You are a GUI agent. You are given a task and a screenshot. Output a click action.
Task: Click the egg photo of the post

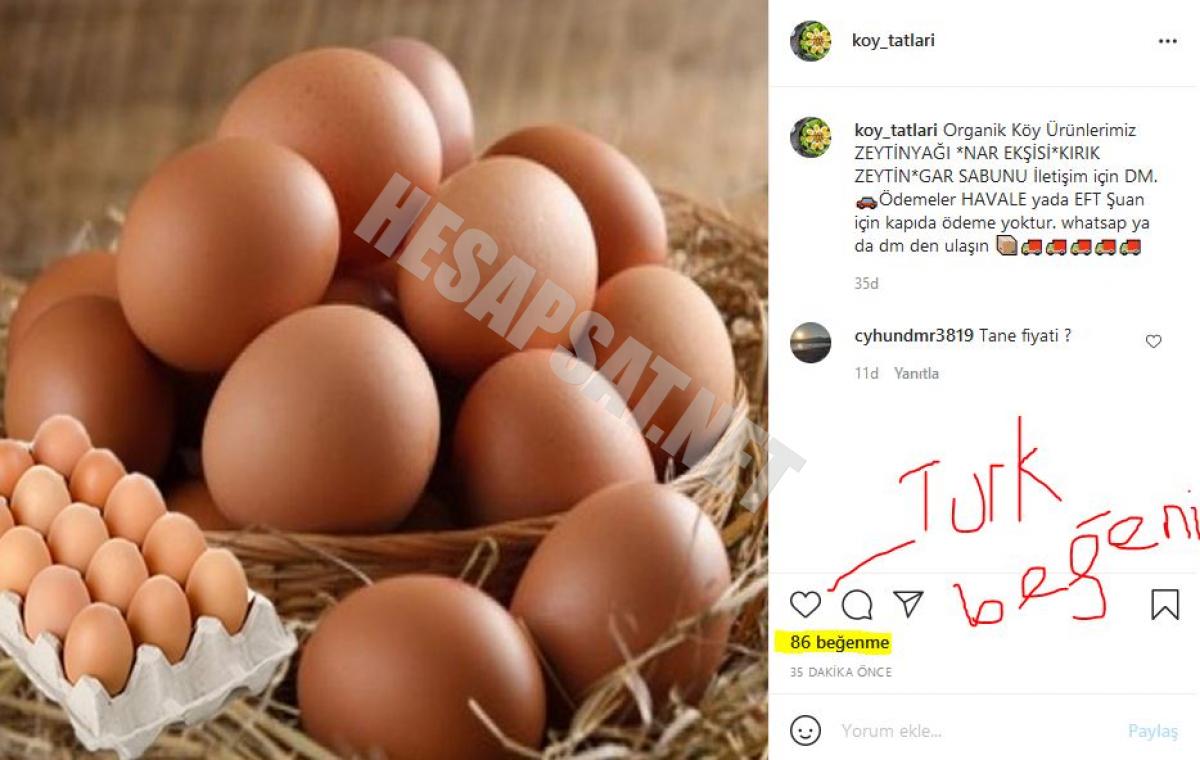384,380
